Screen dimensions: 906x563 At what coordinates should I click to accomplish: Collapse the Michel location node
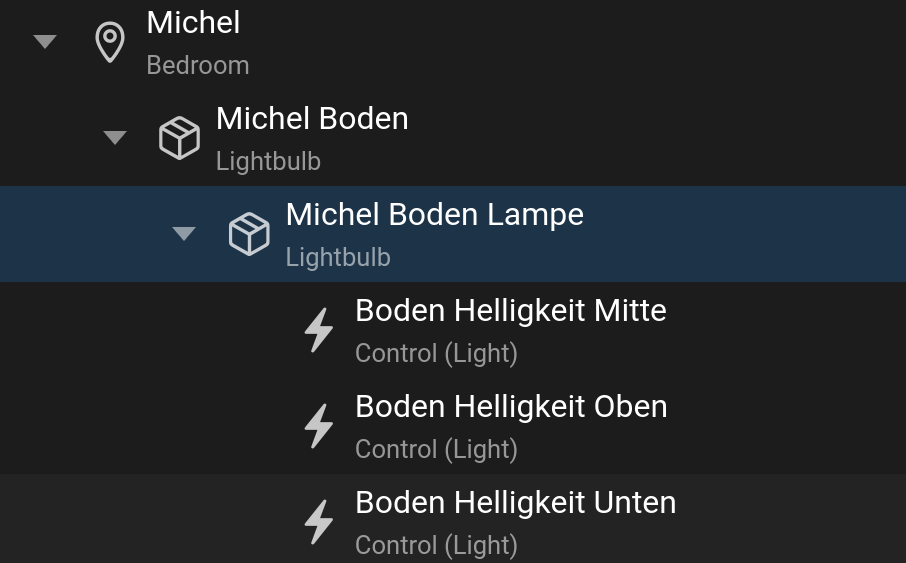point(45,41)
